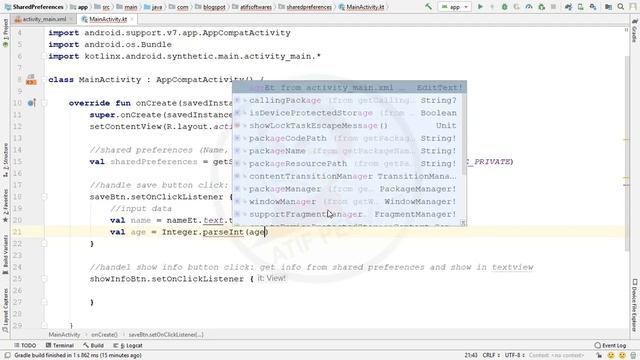This screenshot has height=360, width=640.
Task: Open the Event Log panel
Action: pos(610,345)
